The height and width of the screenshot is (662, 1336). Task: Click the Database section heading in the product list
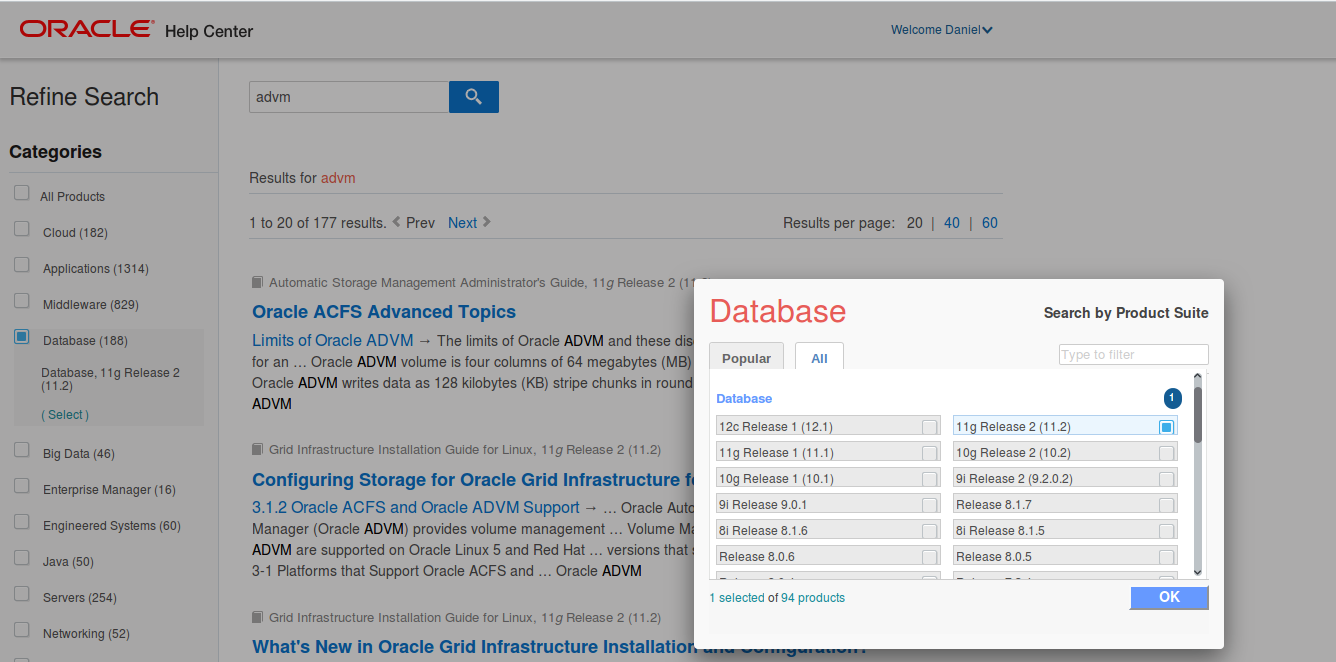(x=744, y=398)
